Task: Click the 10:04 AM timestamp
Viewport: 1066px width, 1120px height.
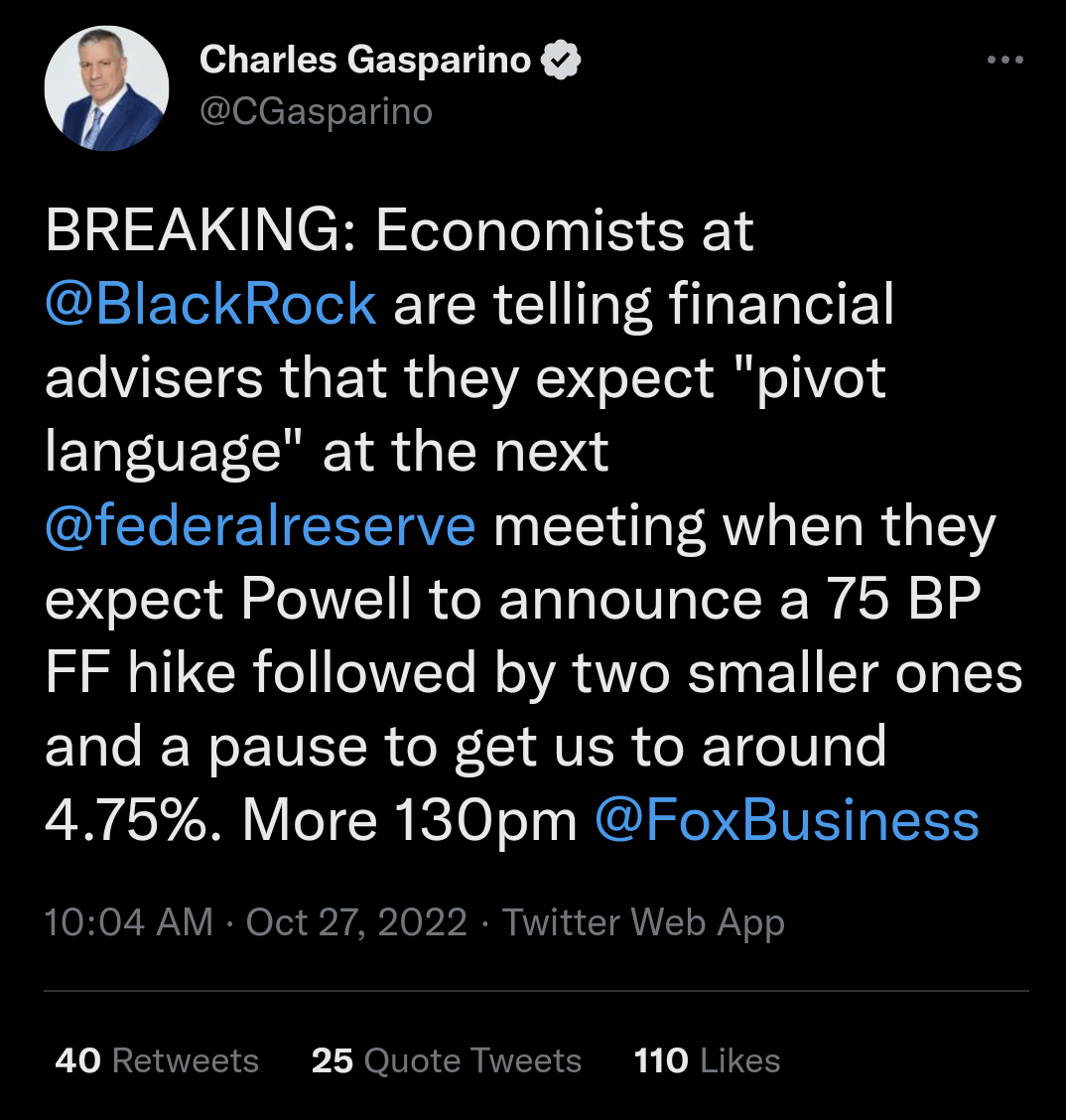Action: pyautogui.click(x=129, y=922)
